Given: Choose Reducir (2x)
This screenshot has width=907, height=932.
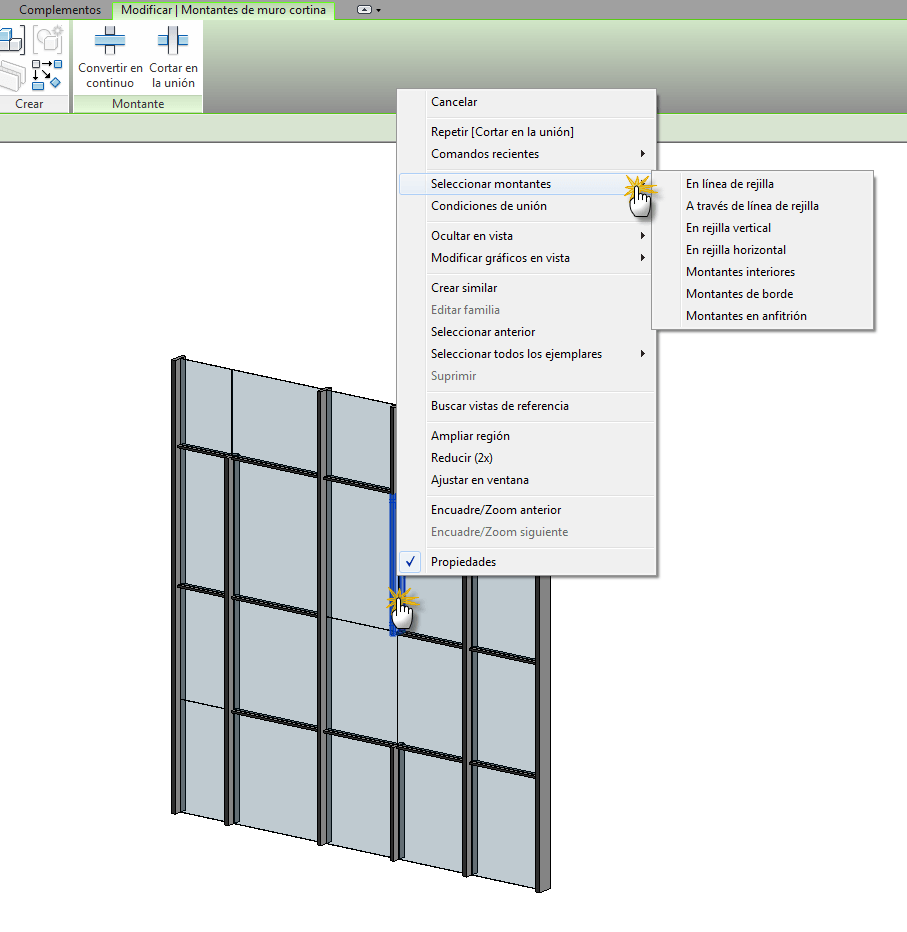Looking at the screenshot, I should tap(527, 458).
